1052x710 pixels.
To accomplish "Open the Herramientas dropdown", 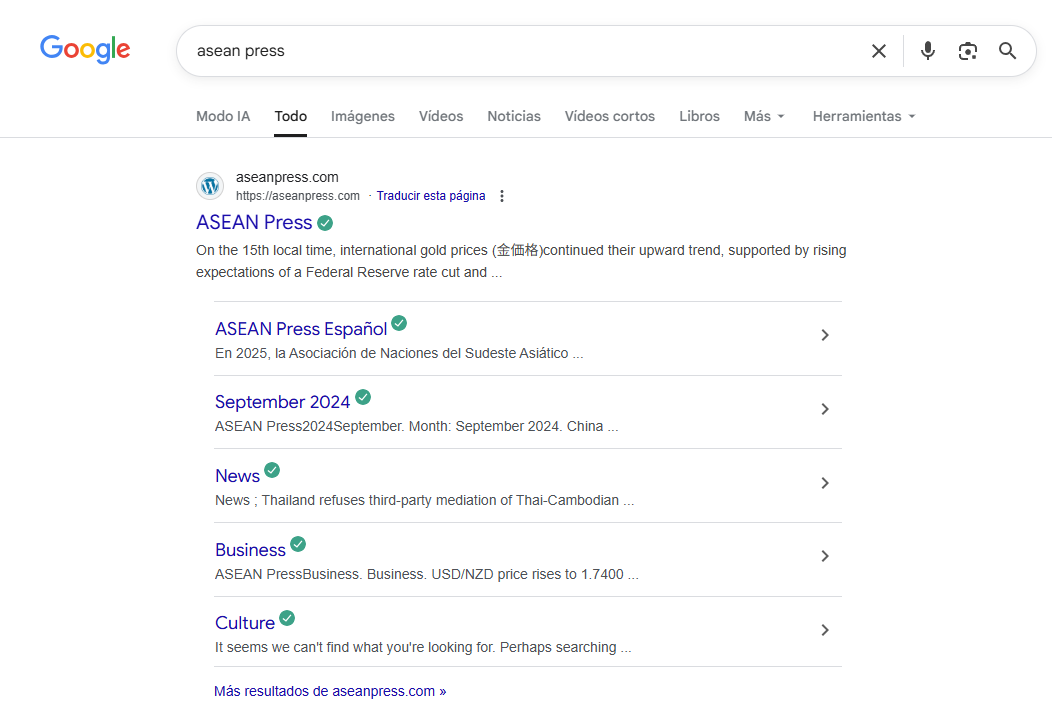I will pos(864,116).
